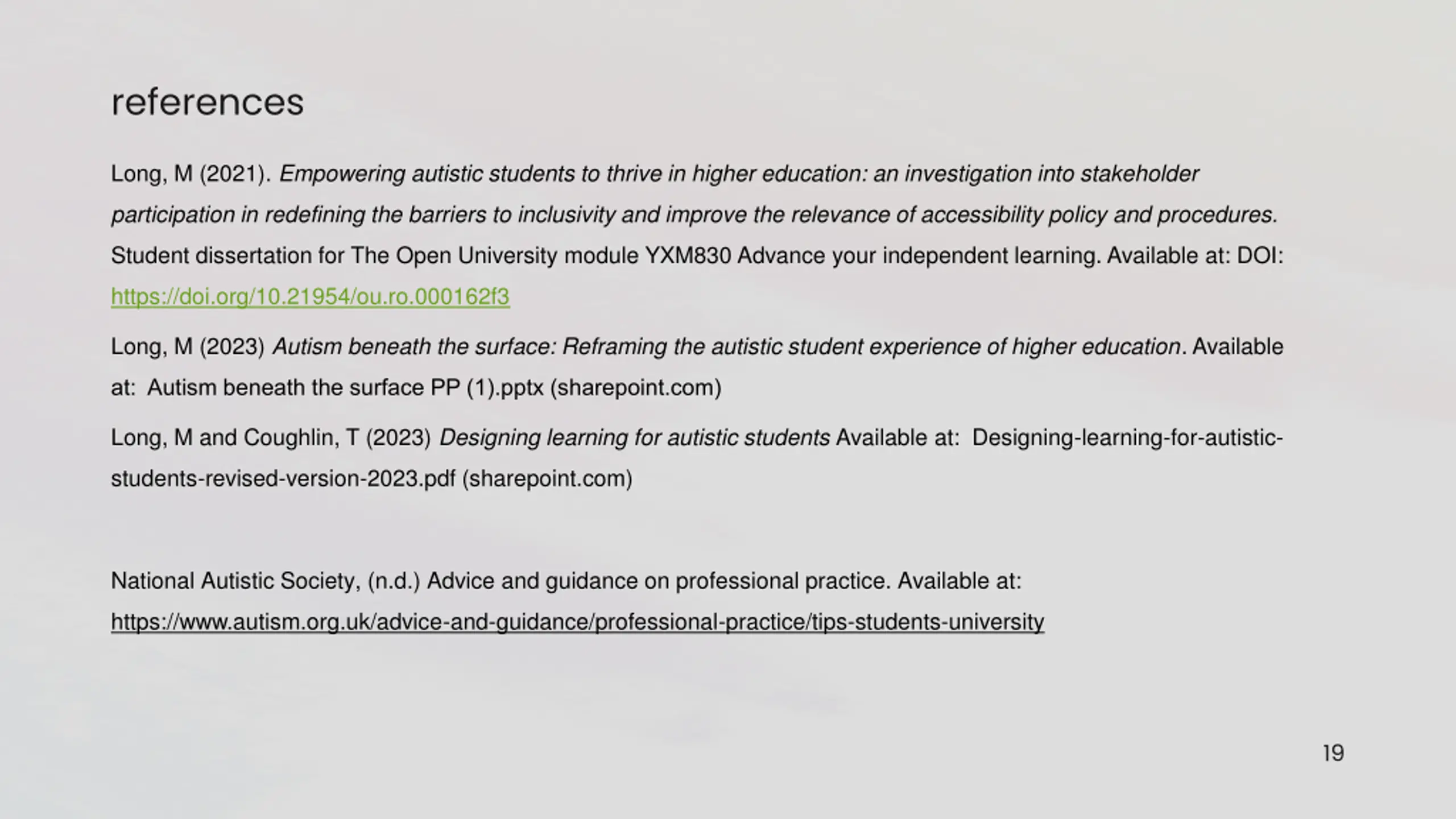Click slide number 19
The width and height of the screenshot is (1456, 819).
[1333, 753]
